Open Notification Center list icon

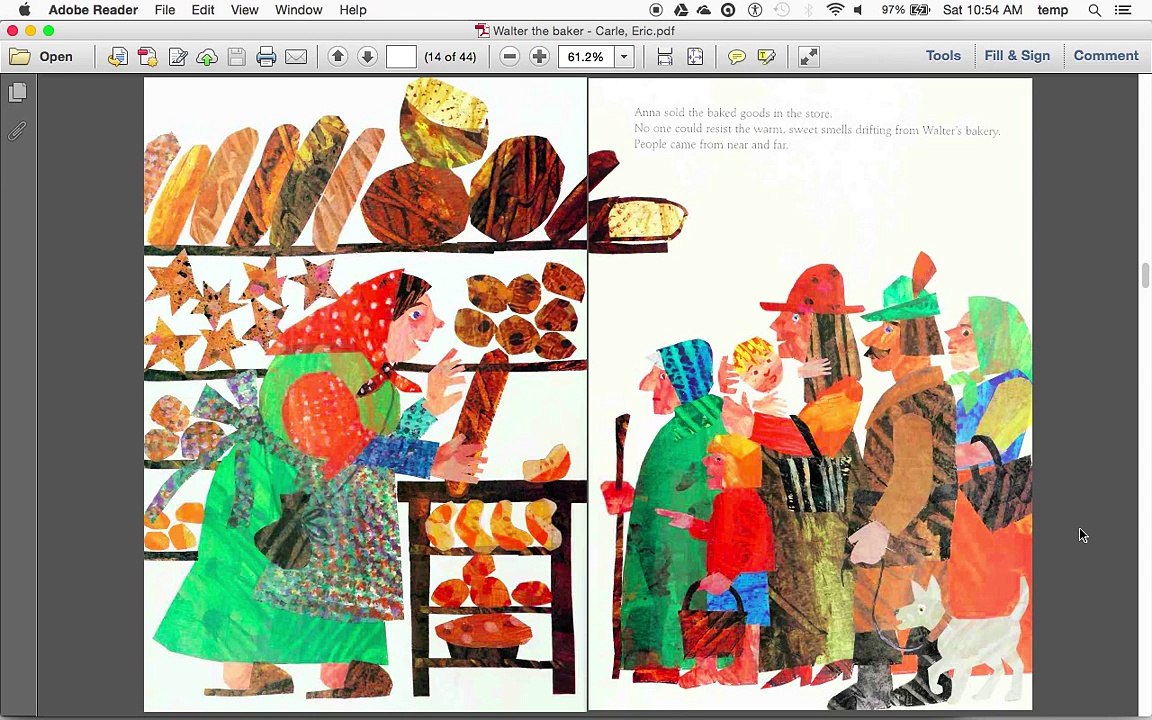pyautogui.click(x=1123, y=10)
